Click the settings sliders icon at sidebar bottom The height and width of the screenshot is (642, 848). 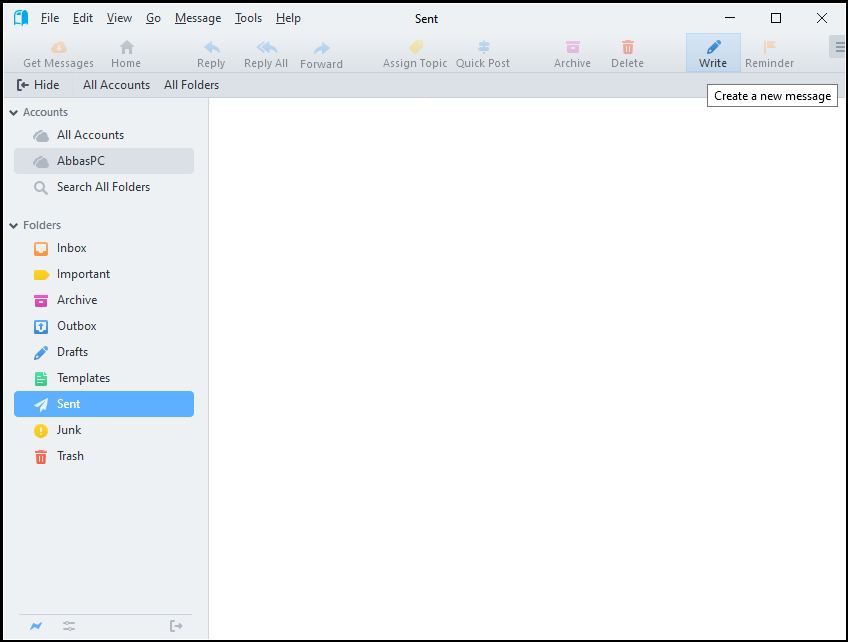click(x=69, y=626)
